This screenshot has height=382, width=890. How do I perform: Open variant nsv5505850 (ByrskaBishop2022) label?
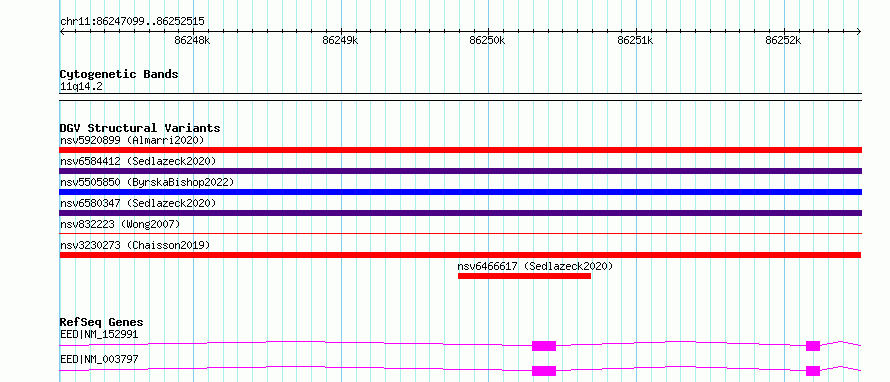point(147,182)
